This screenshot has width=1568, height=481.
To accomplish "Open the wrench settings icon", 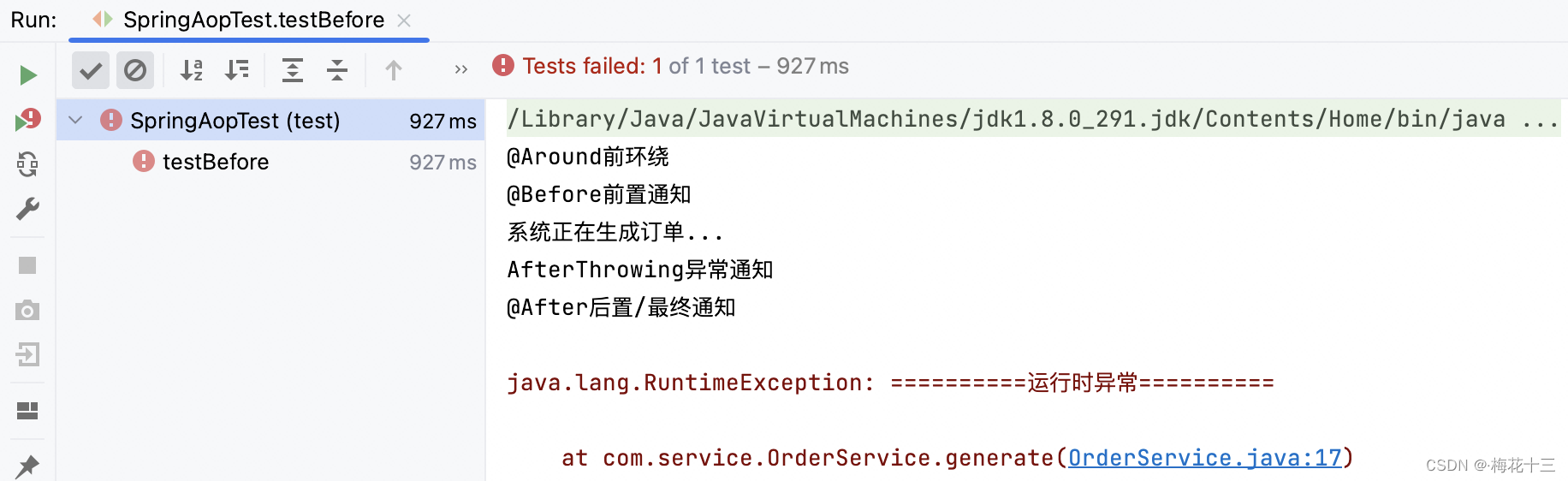I will tap(27, 209).
